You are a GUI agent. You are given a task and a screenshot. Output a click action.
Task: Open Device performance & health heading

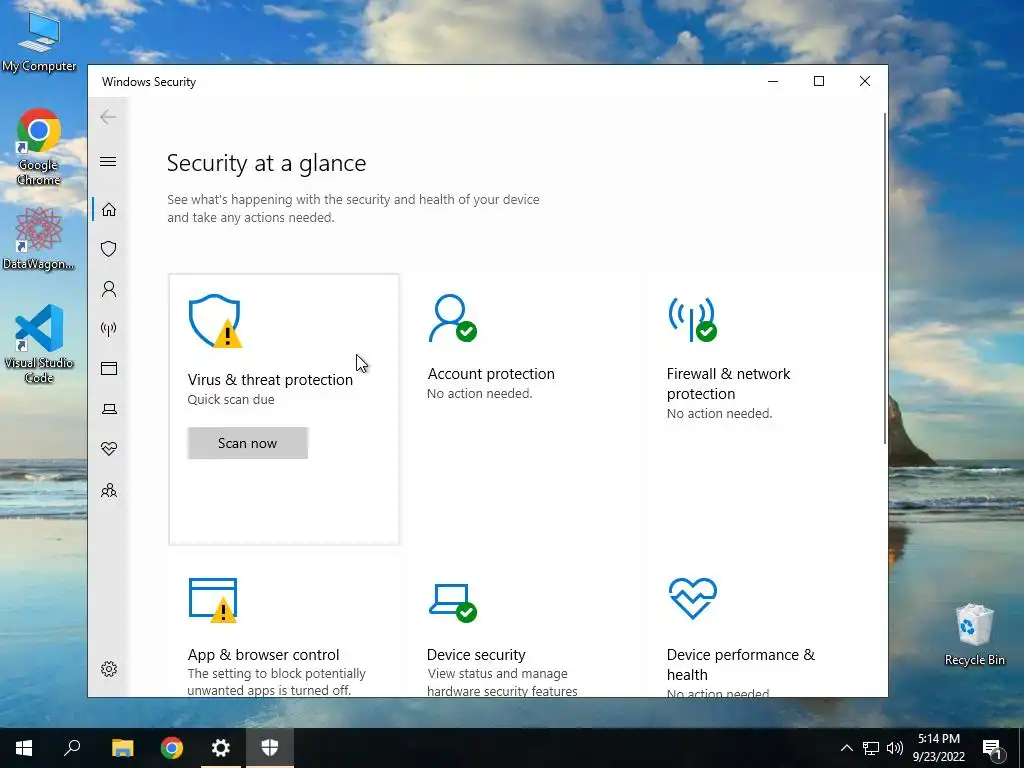[741, 664]
